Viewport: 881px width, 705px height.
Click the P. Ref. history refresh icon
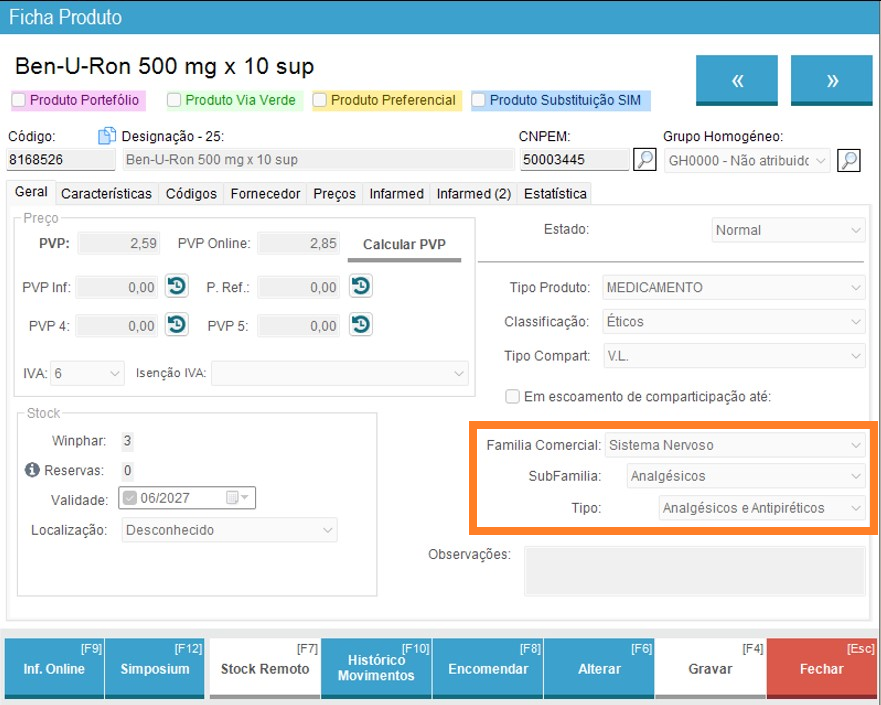[x=361, y=287]
